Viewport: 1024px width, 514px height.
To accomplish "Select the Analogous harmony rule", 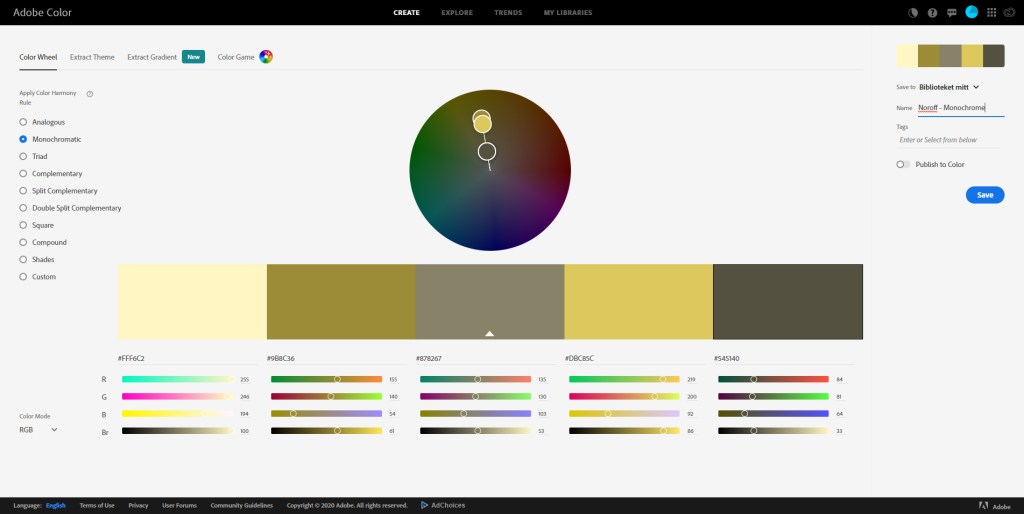I will [24, 122].
